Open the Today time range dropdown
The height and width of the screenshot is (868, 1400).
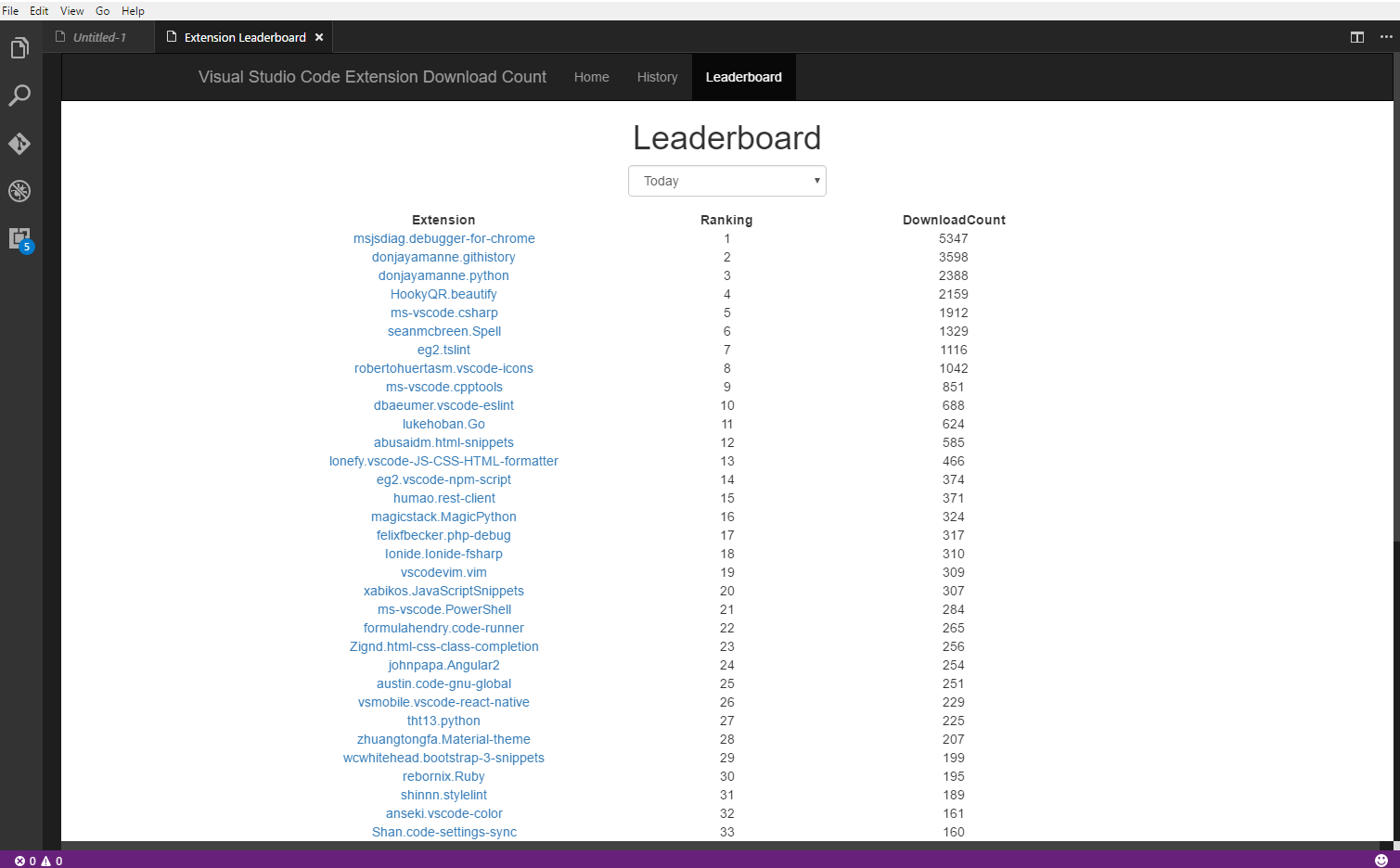[727, 181]
